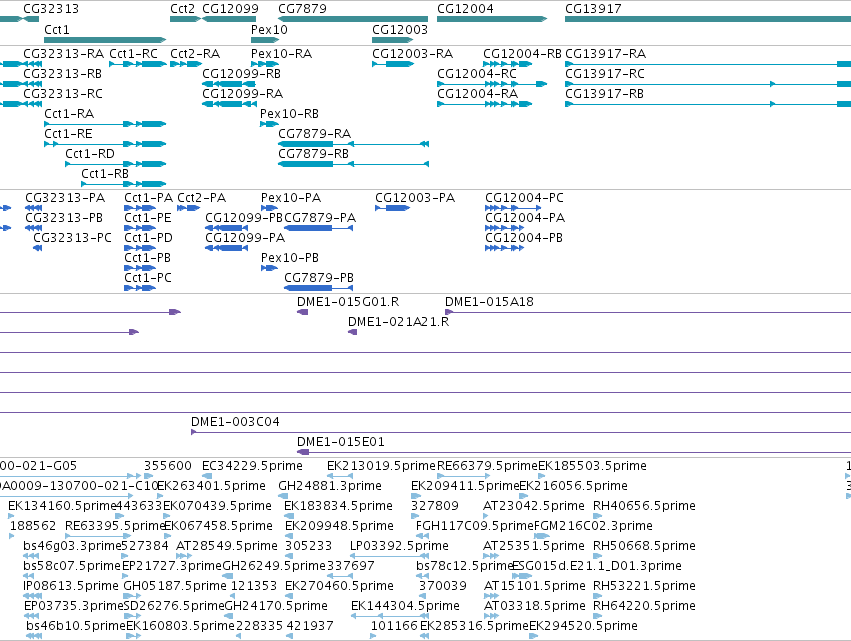Click transcript CG7879-RB label
The width and height of the screenshot is (851, 641).
click(x=314, y=154)
